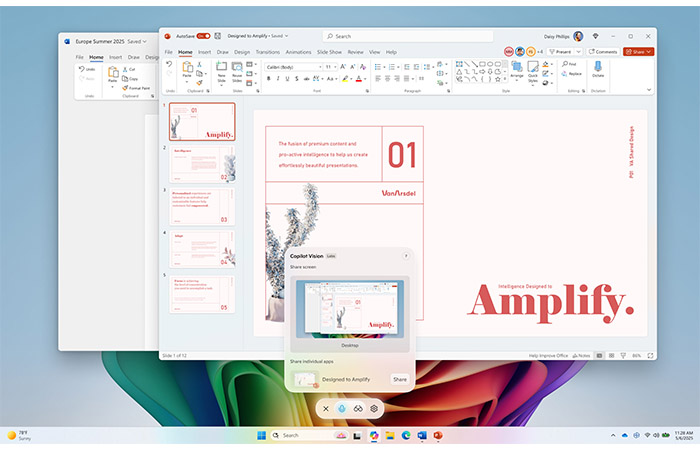Screen dimensions: 700x450
Task: Click the Undo arrow in PowerPoint ribbon
Action: (x=169, y=64)
